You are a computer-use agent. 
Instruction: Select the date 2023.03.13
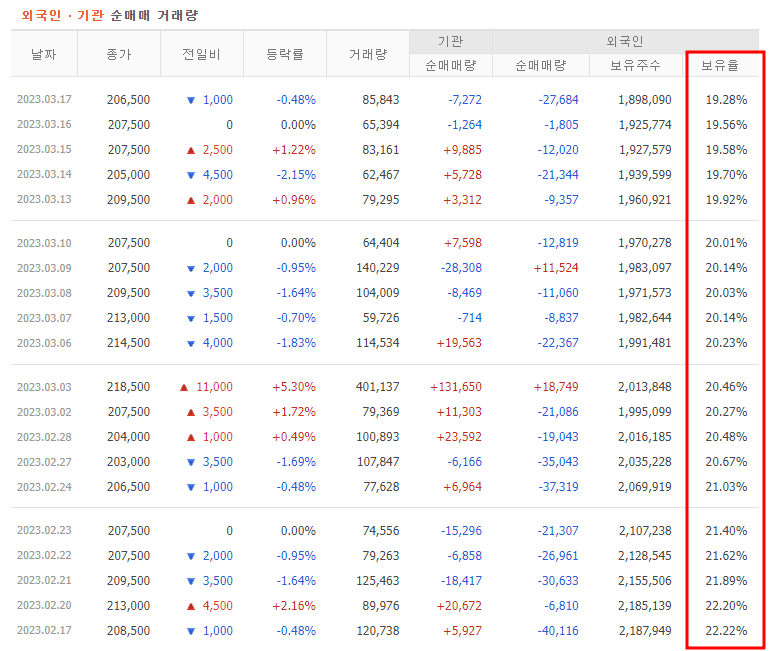pyautogui.click(x=44, y=200)
